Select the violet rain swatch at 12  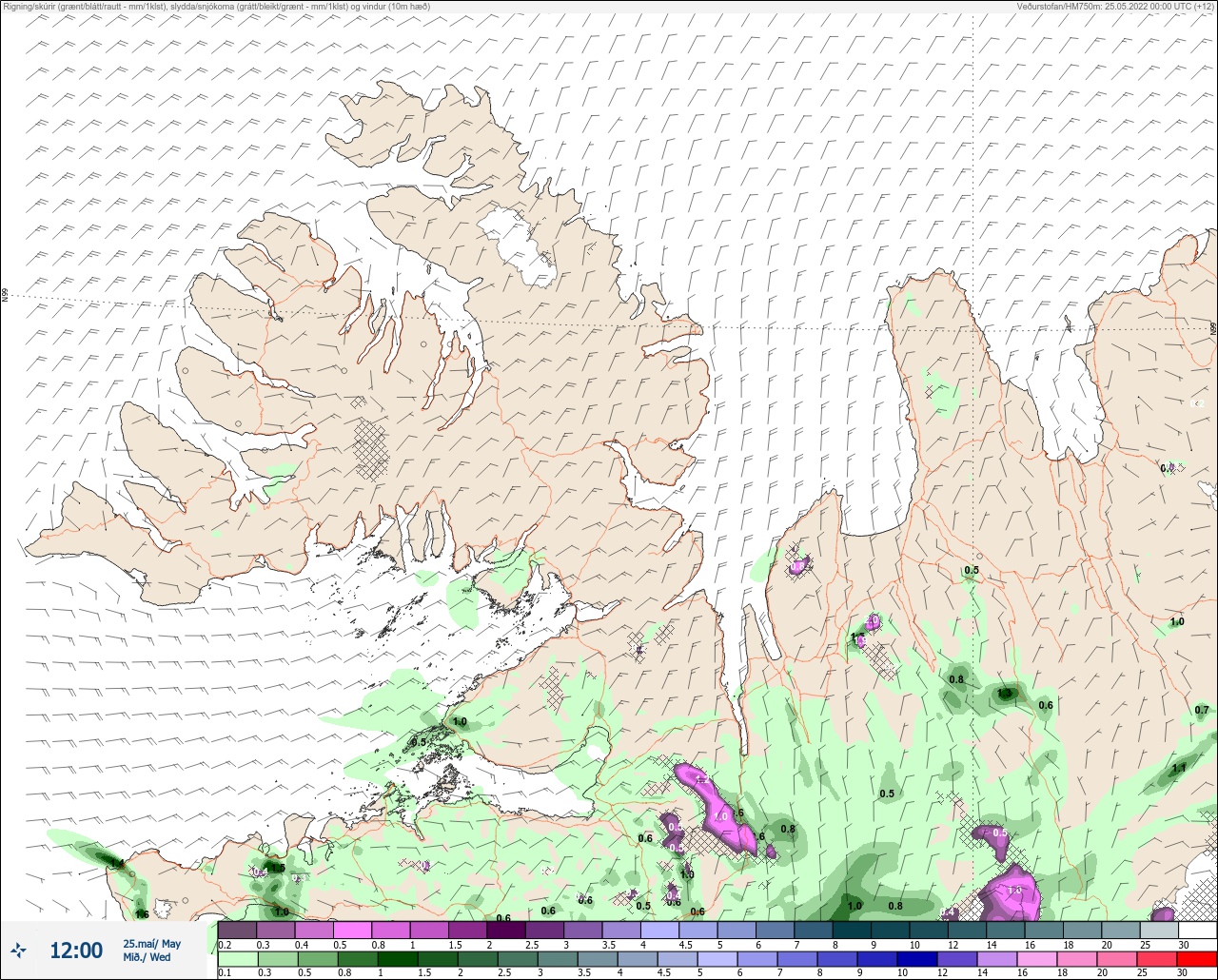pos(957,959)
